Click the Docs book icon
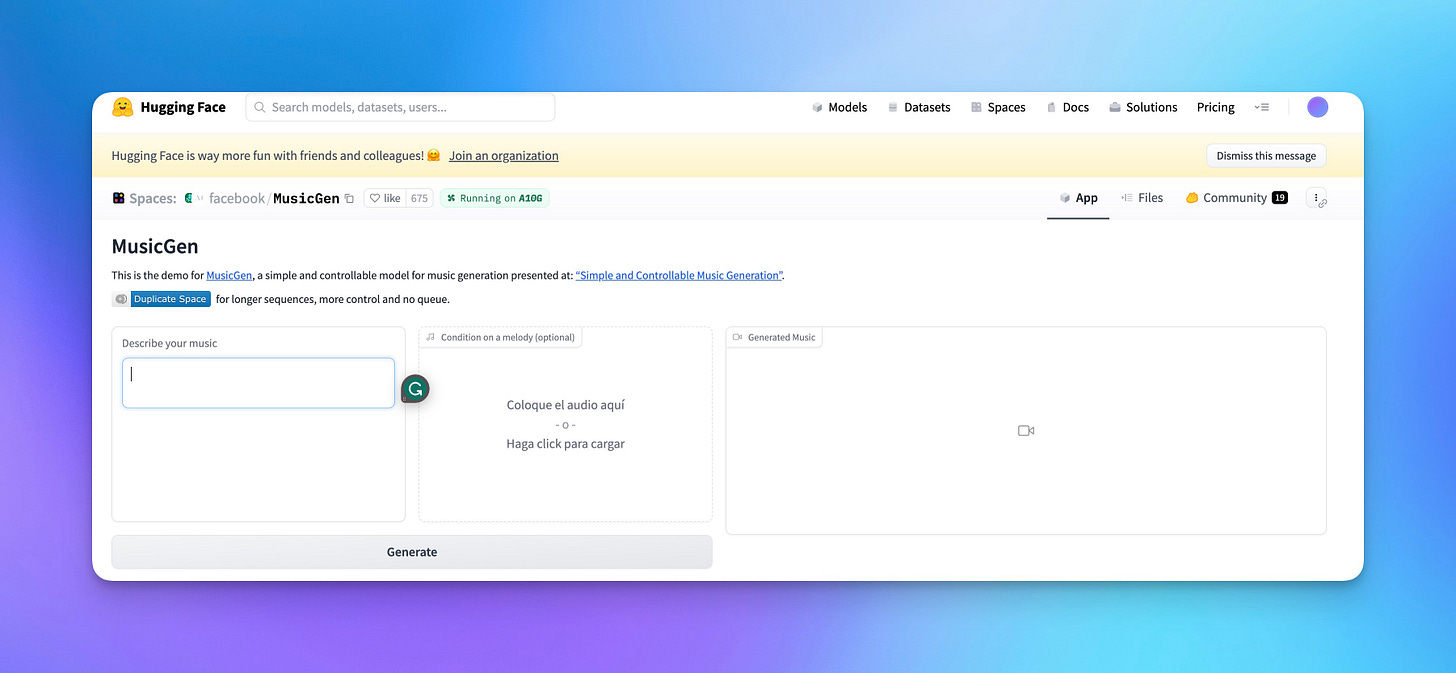 click(1052, 107)
